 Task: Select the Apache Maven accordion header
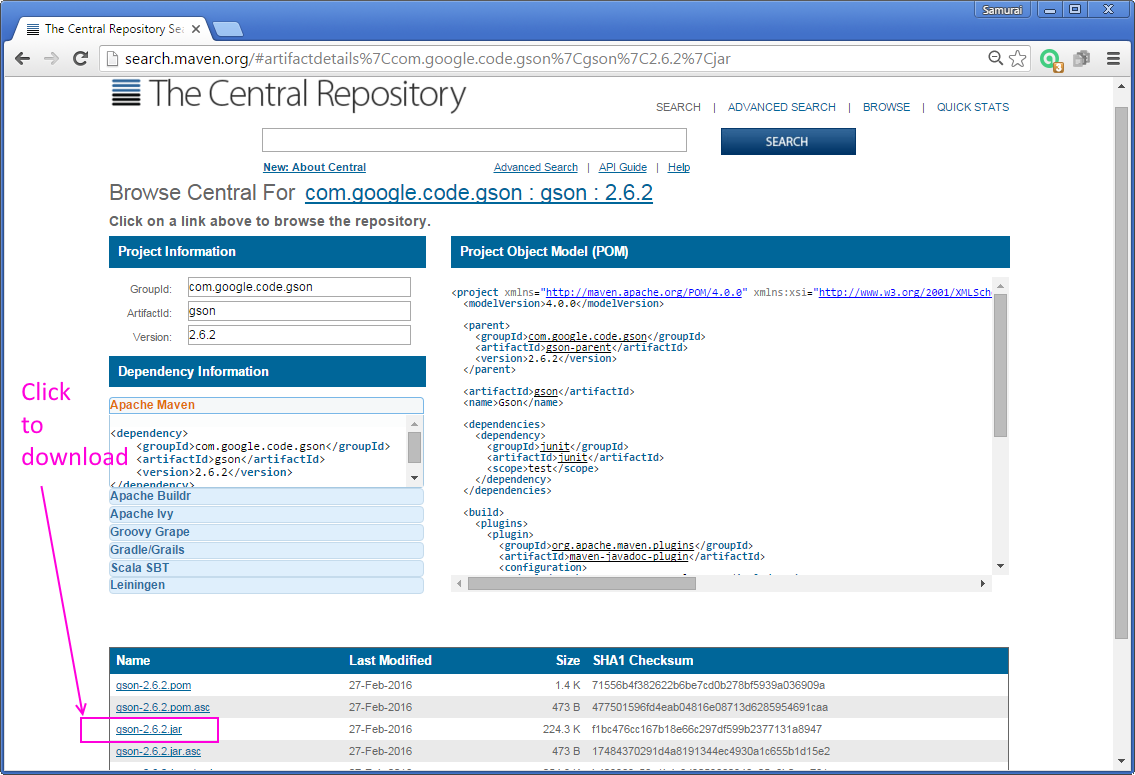(266, 405)
